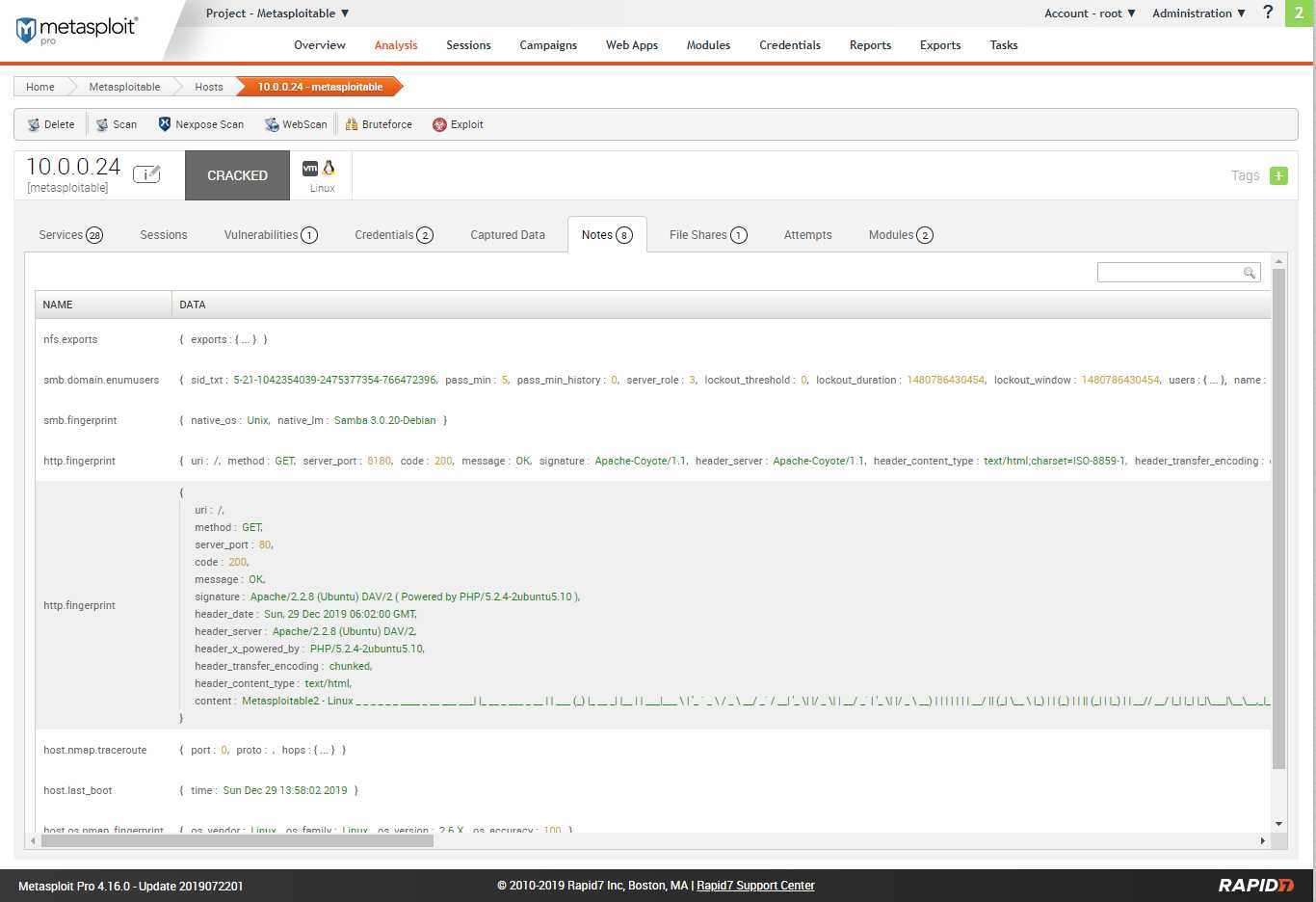Switch to the Services tab
1316x902 pixels.
[70, 235]
